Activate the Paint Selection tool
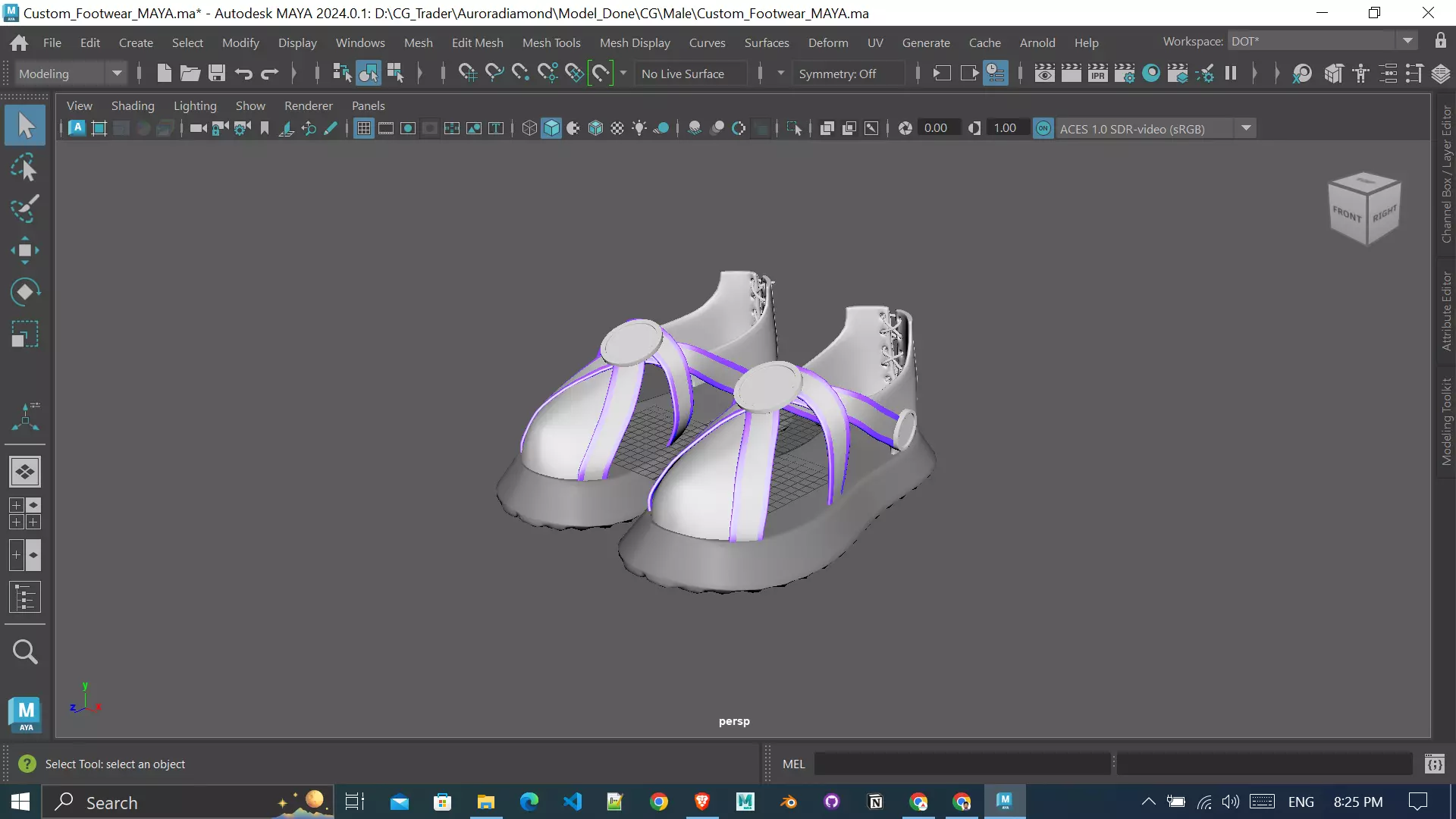This screenshot has width=1456, height=819. pyautogui.click(x=25, y=209)
